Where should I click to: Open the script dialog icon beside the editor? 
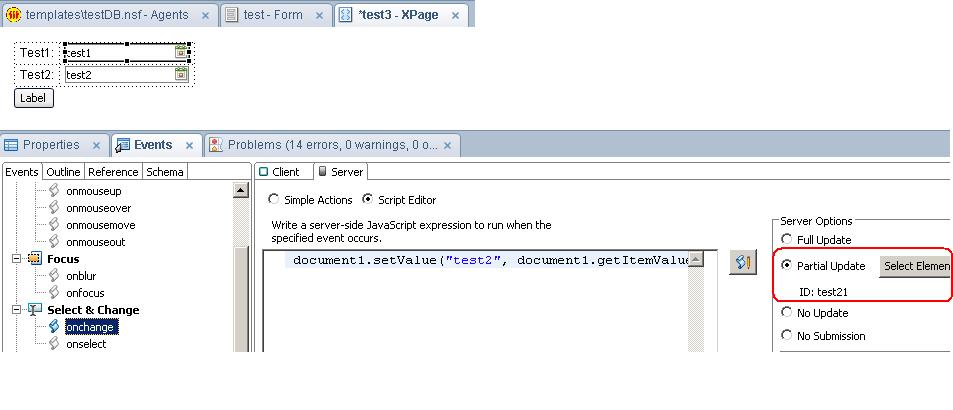click(x=742, y=263)
